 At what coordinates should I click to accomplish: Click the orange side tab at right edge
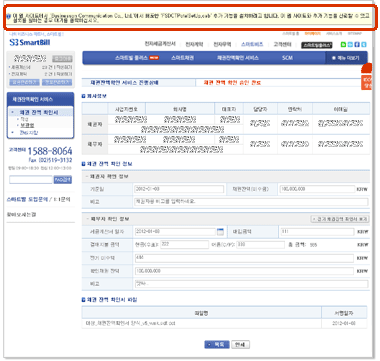(366, 82)
